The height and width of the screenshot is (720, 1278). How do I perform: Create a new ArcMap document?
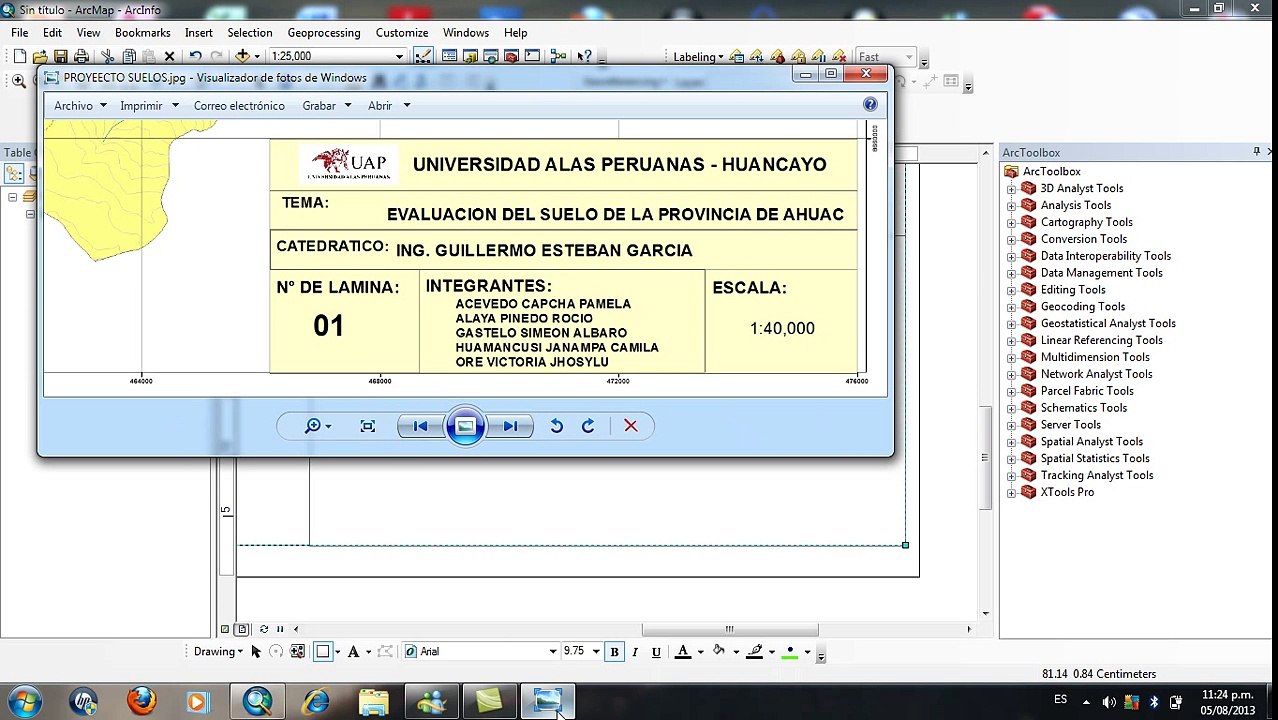(x=20, y=56)
